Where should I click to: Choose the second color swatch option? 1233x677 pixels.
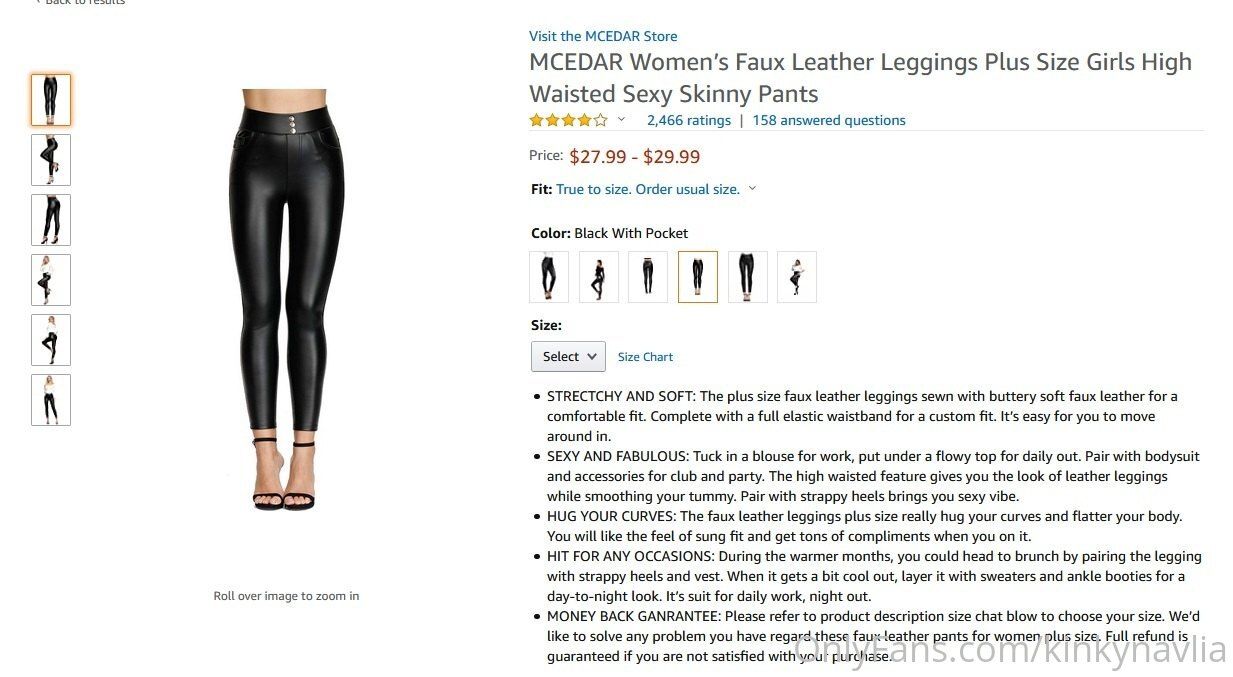point(598,277)
